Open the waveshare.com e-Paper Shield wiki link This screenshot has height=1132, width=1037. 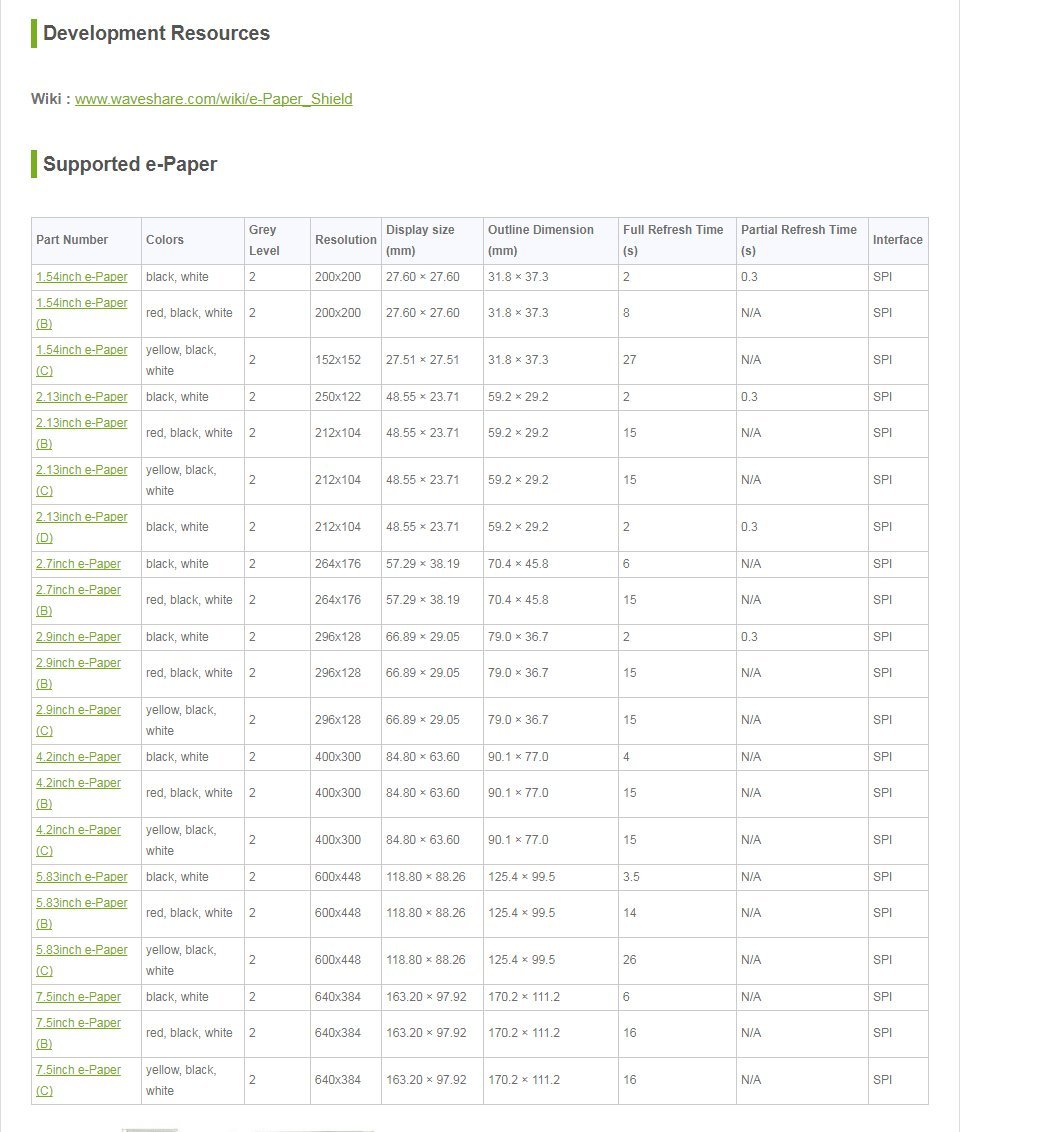[x=213, y=99]
